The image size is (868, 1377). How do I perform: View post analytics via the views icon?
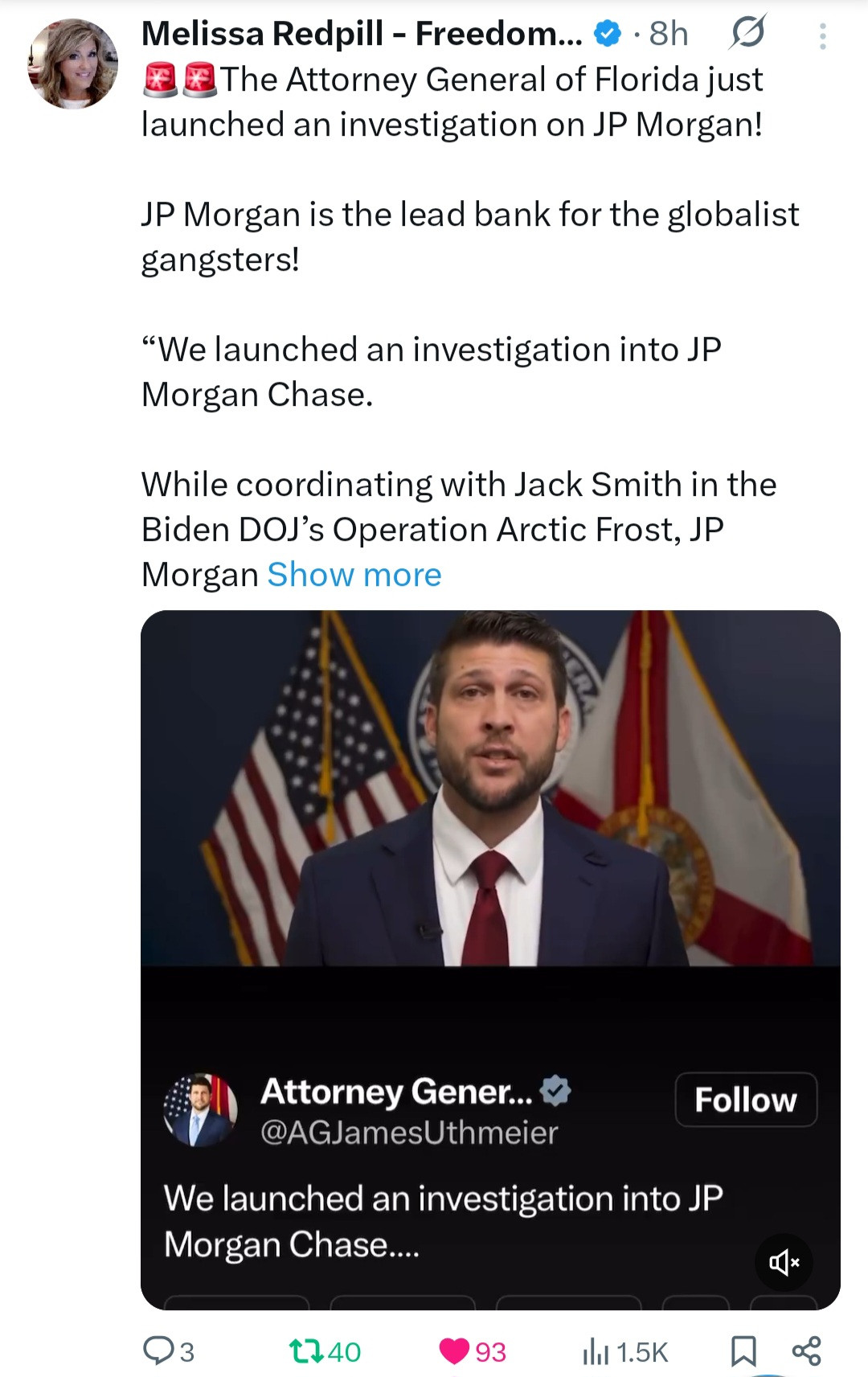point(596,1351)
